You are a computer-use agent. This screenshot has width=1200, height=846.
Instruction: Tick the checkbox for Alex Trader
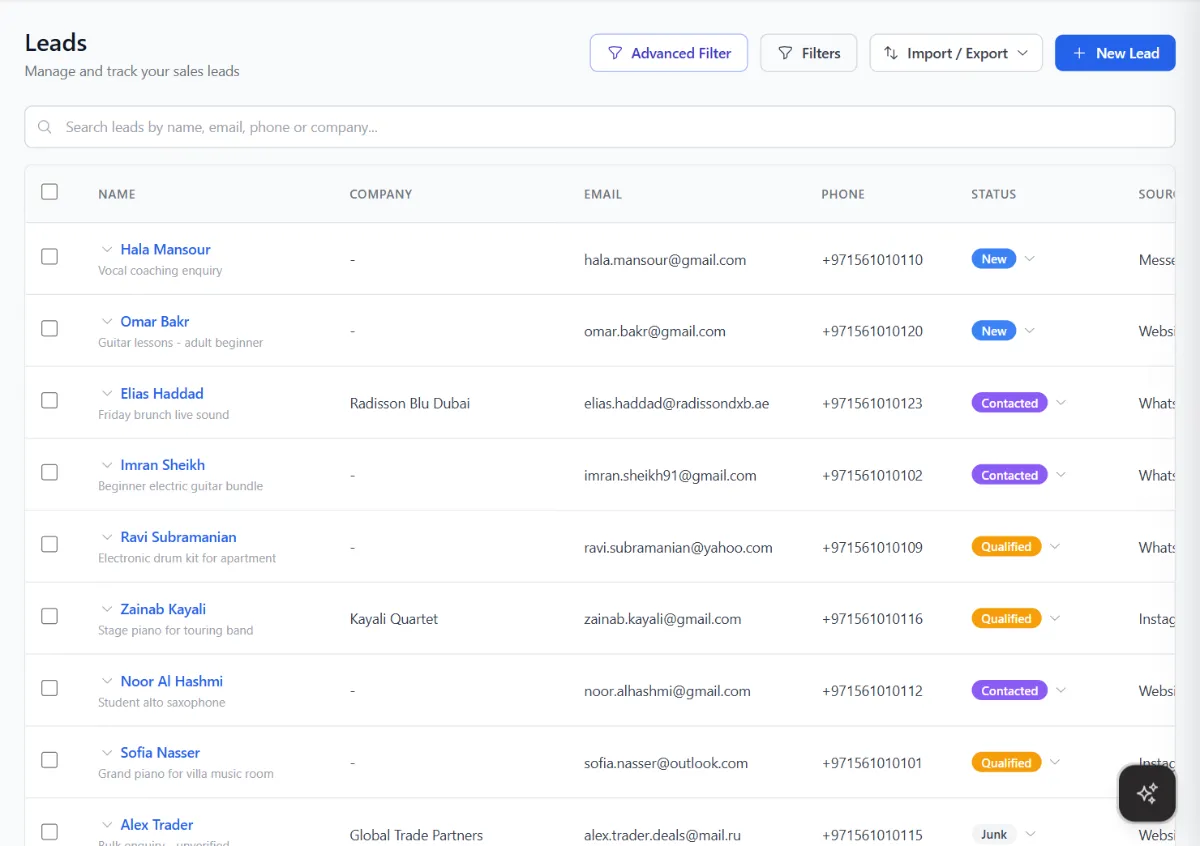tap(49, 831)
